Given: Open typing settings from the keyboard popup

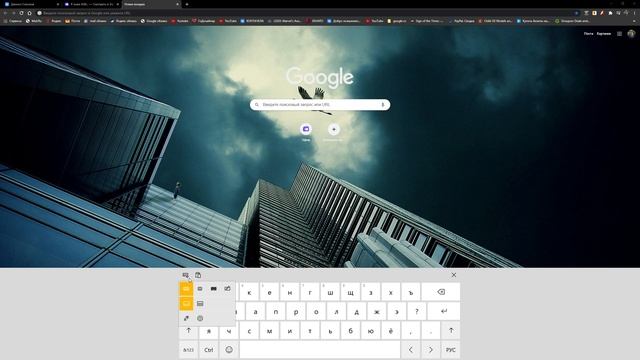Looking at the screenshot, I should (x=200, y=318).
